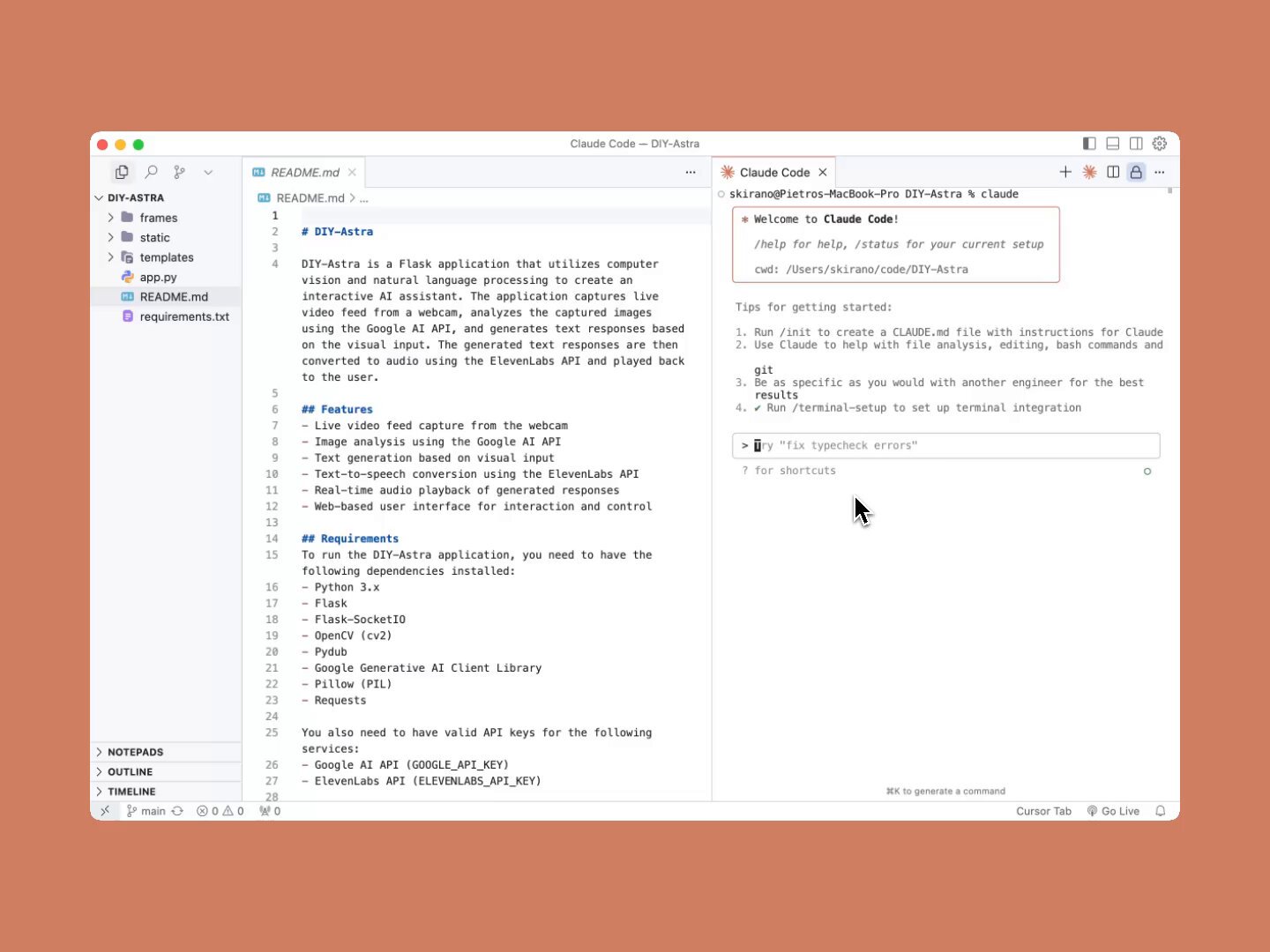Close the Claude Code tab
Screen dimensions: 1270x952
coord(823,173)
